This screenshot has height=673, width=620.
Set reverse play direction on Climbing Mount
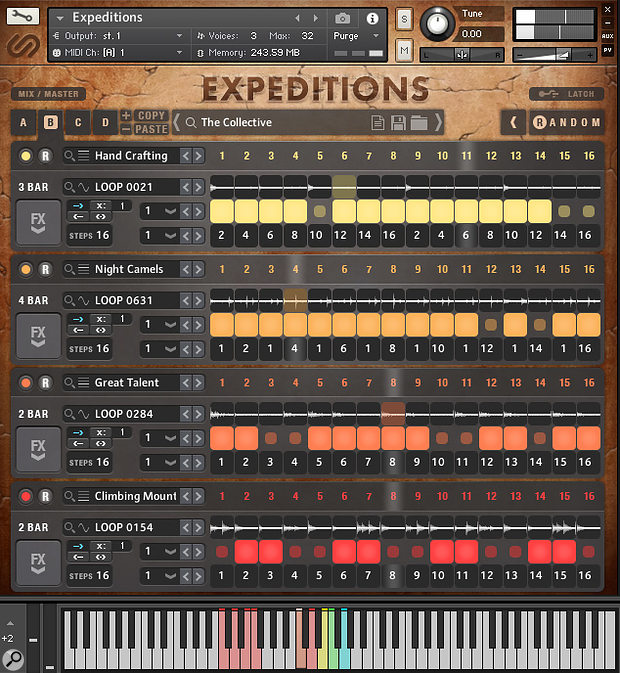(78, 557)
